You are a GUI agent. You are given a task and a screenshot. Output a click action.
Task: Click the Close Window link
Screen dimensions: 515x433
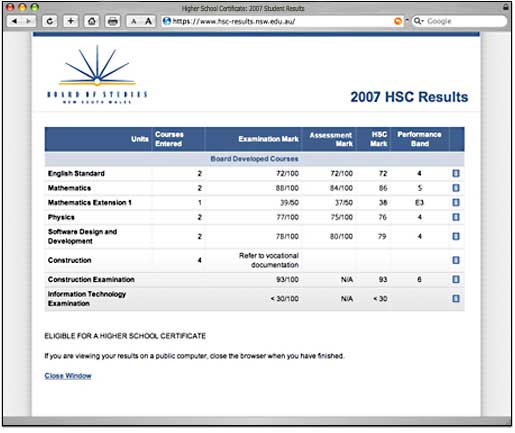coord(68,376)
